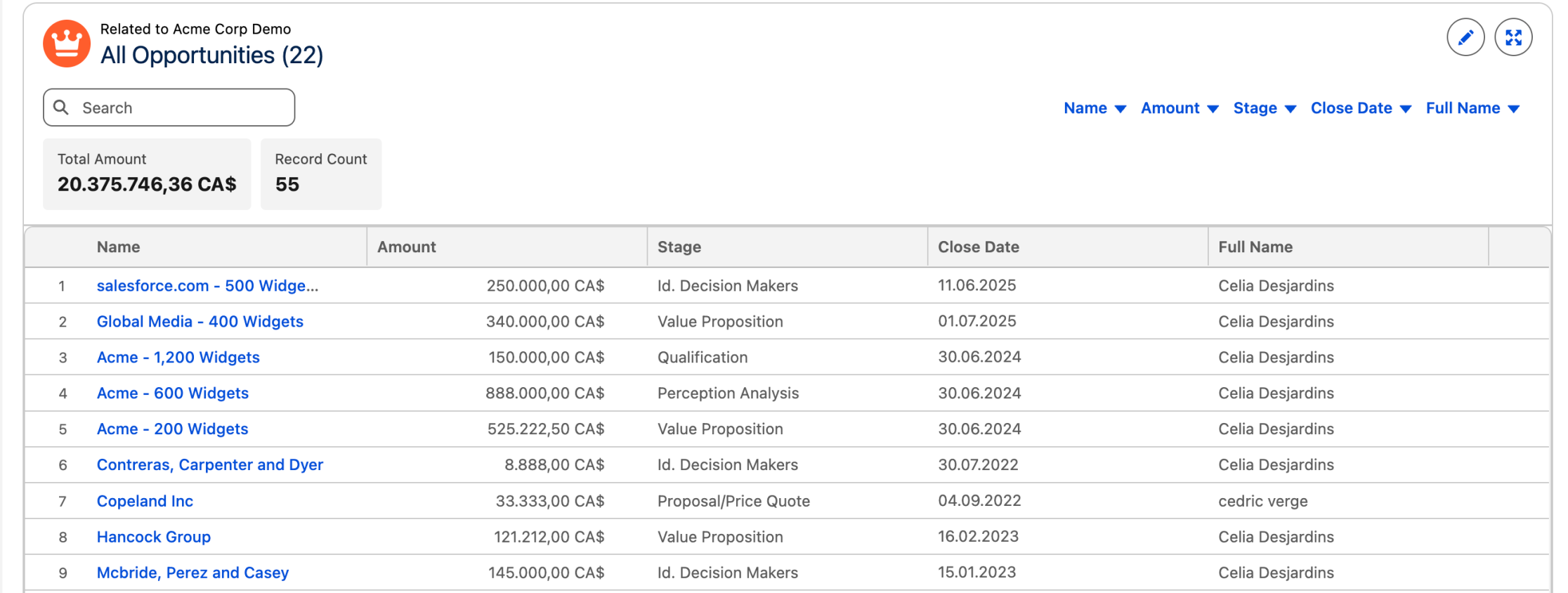Image resolution: width=1568 pixels, height=593 pixels.
Task: Click the All Opportunities (22) title
Action: [211, 55]
